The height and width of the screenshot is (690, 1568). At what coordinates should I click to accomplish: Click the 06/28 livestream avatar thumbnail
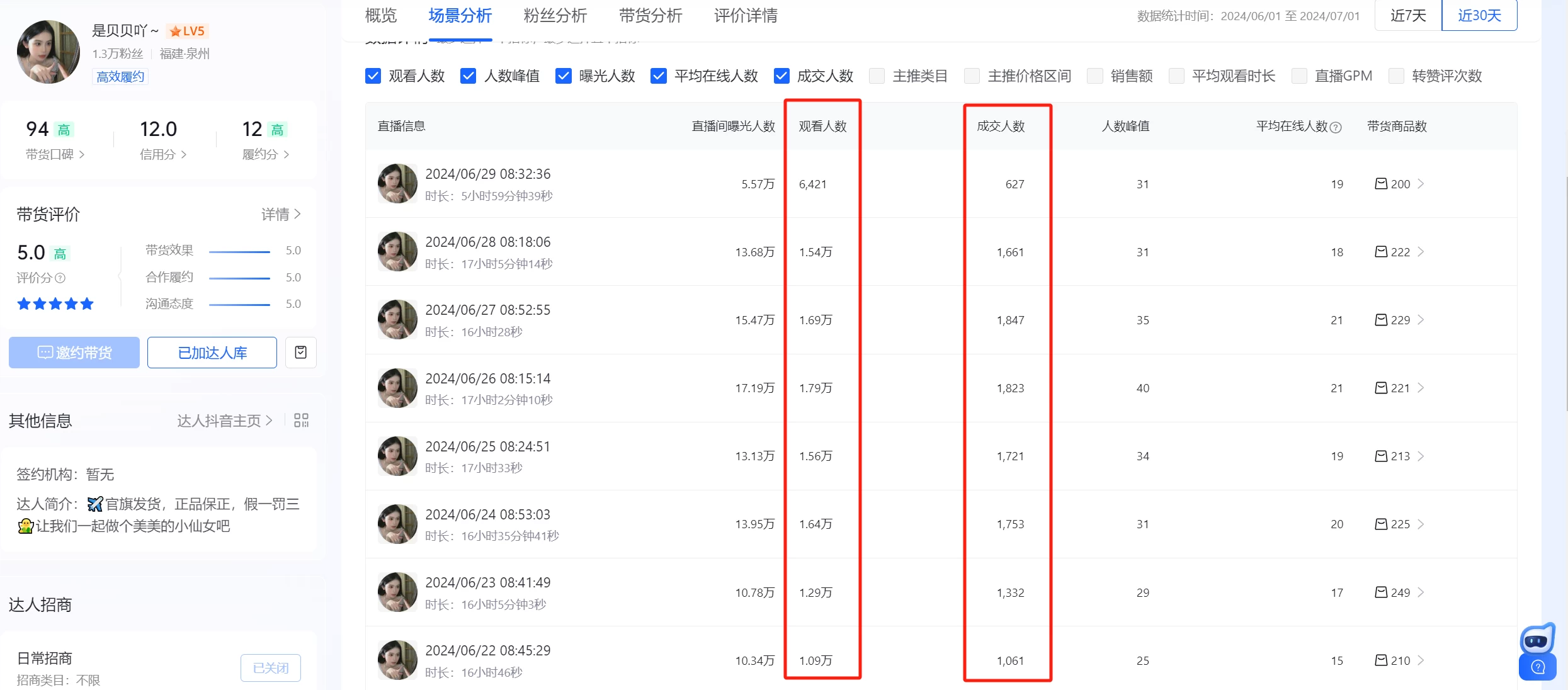397,251
